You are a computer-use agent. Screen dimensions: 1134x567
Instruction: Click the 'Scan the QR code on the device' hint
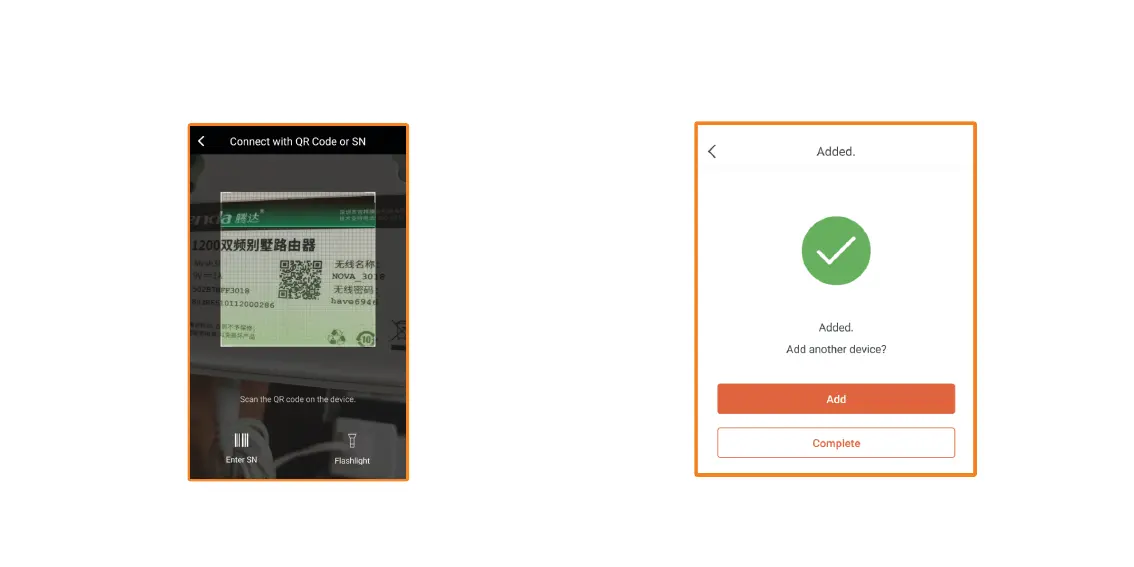298,399
